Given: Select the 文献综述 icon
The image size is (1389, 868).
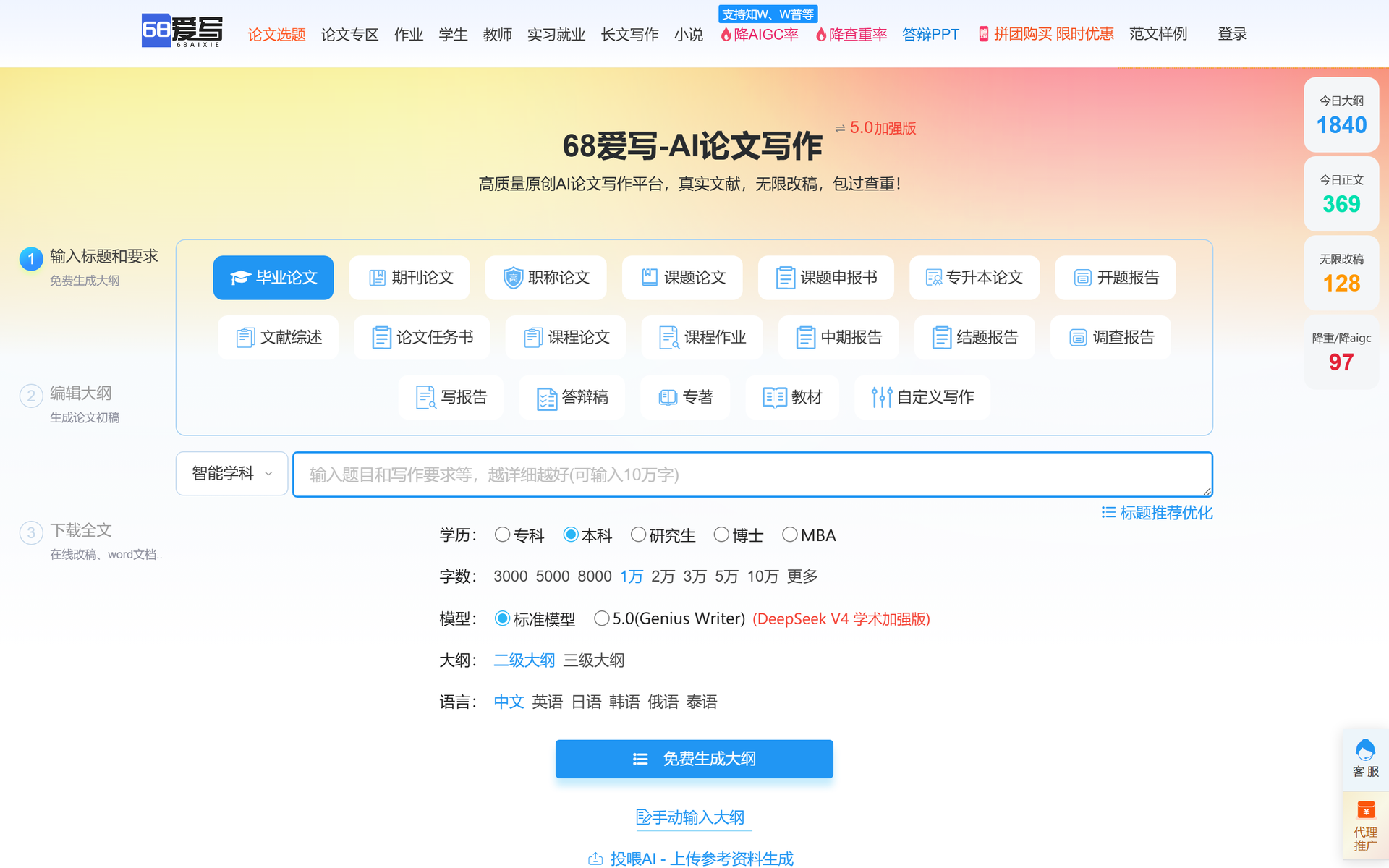Looking at the screenshot, I should click(245, 338).
